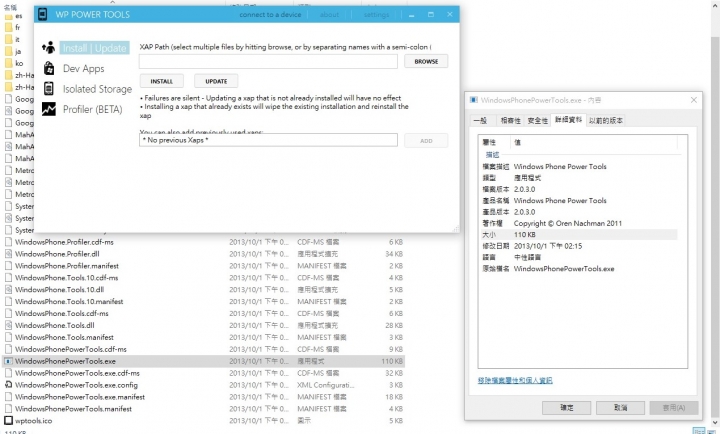Select the 大小 110 KB property row

click(578, 235)
